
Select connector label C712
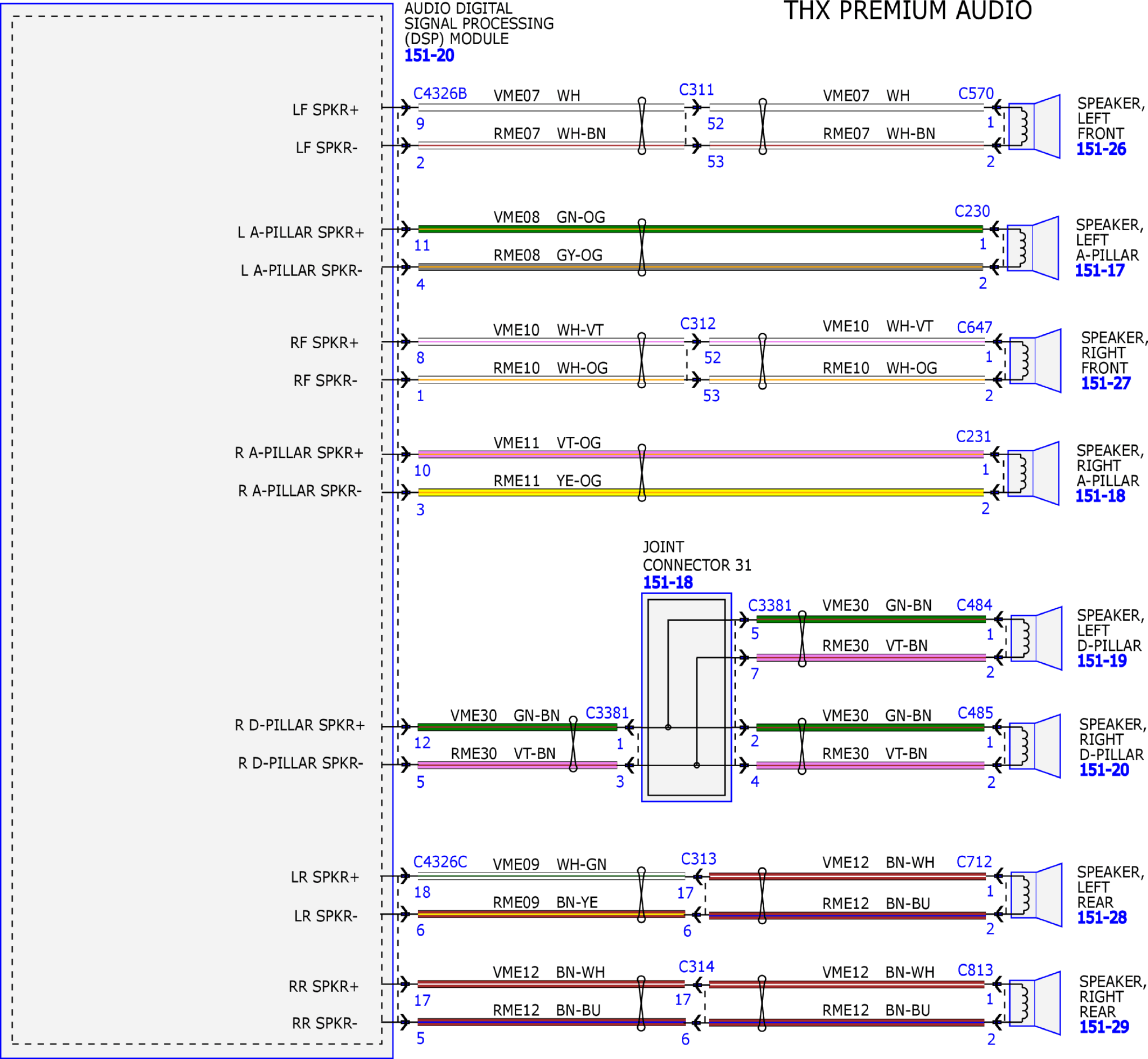(974, 862)
